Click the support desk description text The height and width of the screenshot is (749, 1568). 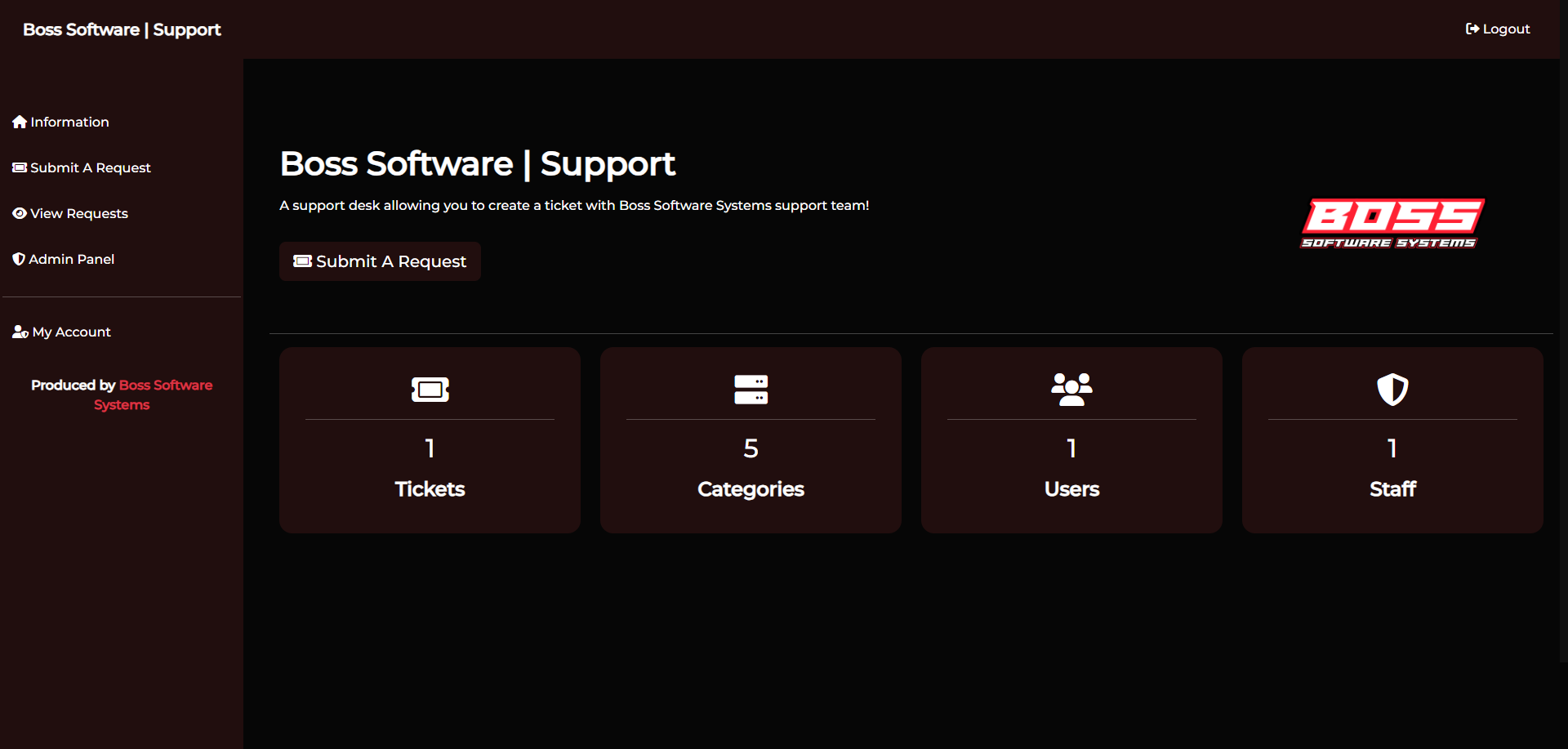pyautogui.click(x=574, y=205)
